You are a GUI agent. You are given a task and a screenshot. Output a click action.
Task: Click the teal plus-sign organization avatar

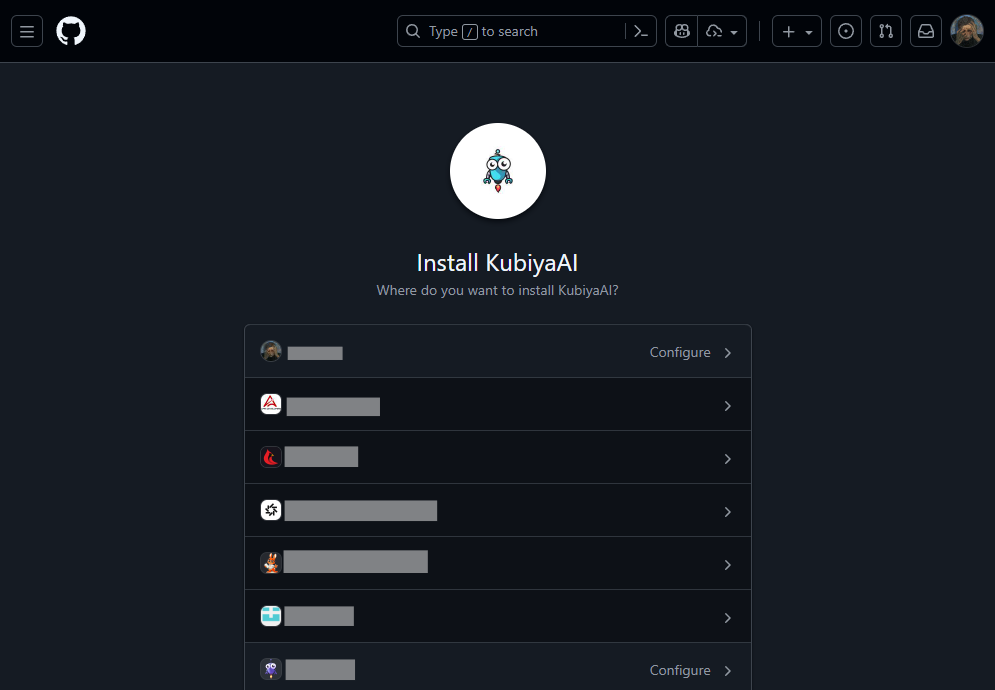click(270, 614)
